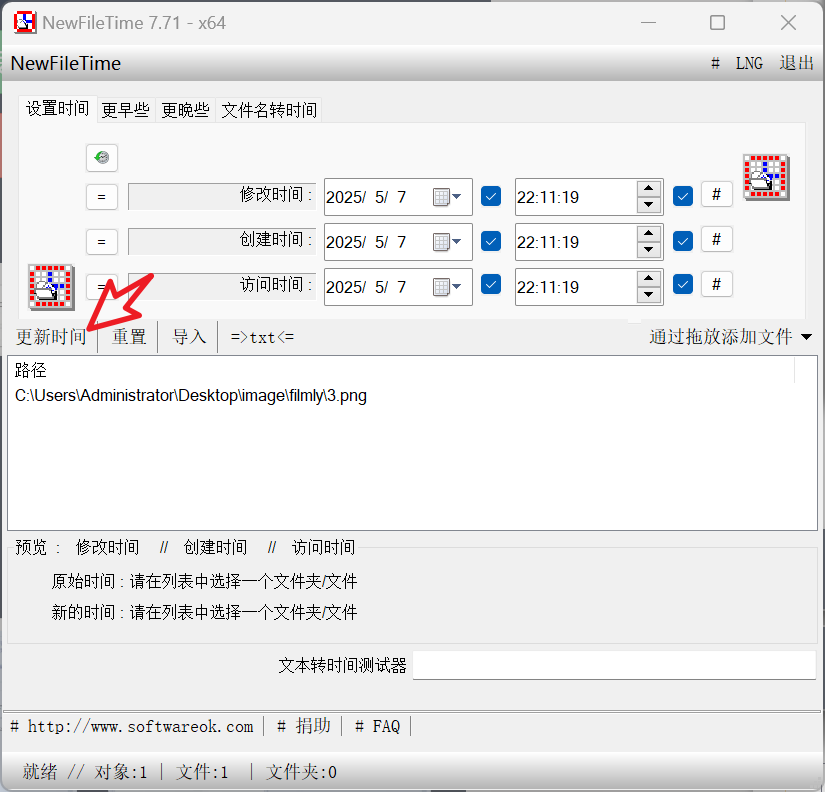The height and width of the screenshot is (792, 825).
Task: Select the '#' icon in the title bar area
Action: coord(715,63)
